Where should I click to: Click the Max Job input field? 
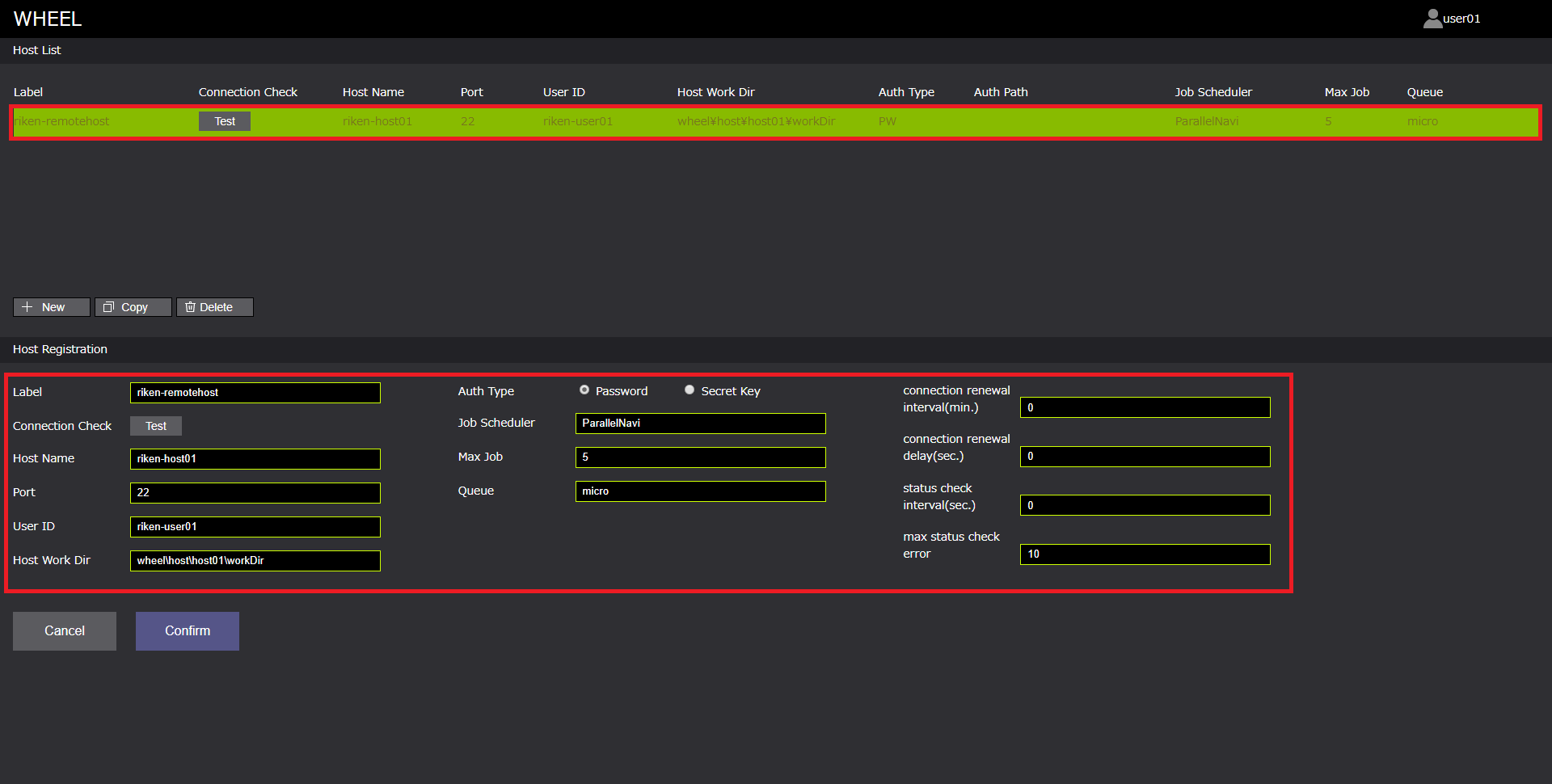click(700, 457)
